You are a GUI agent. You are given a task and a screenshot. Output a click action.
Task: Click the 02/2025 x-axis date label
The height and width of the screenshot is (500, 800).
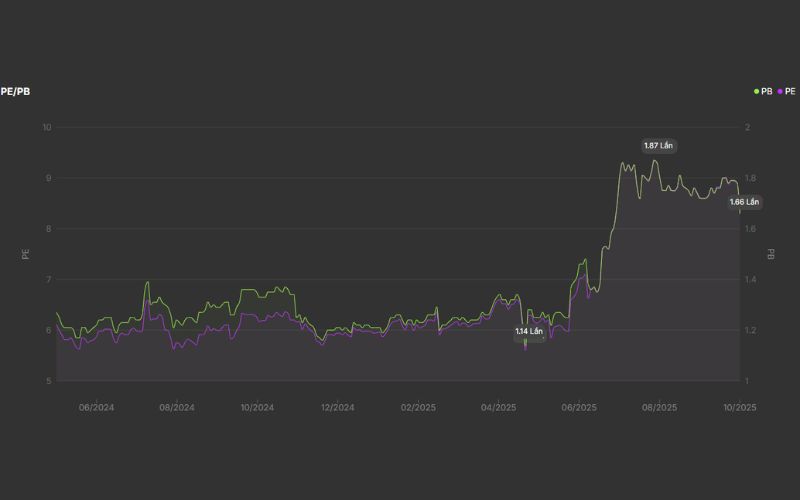pos(418,408)
